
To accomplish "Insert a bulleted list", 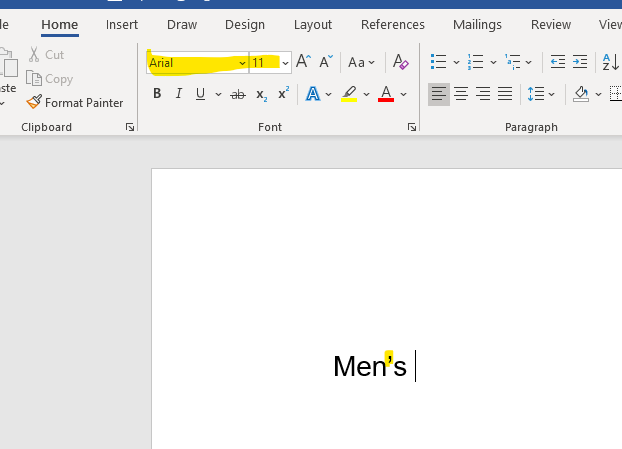I will coord(438,62).
